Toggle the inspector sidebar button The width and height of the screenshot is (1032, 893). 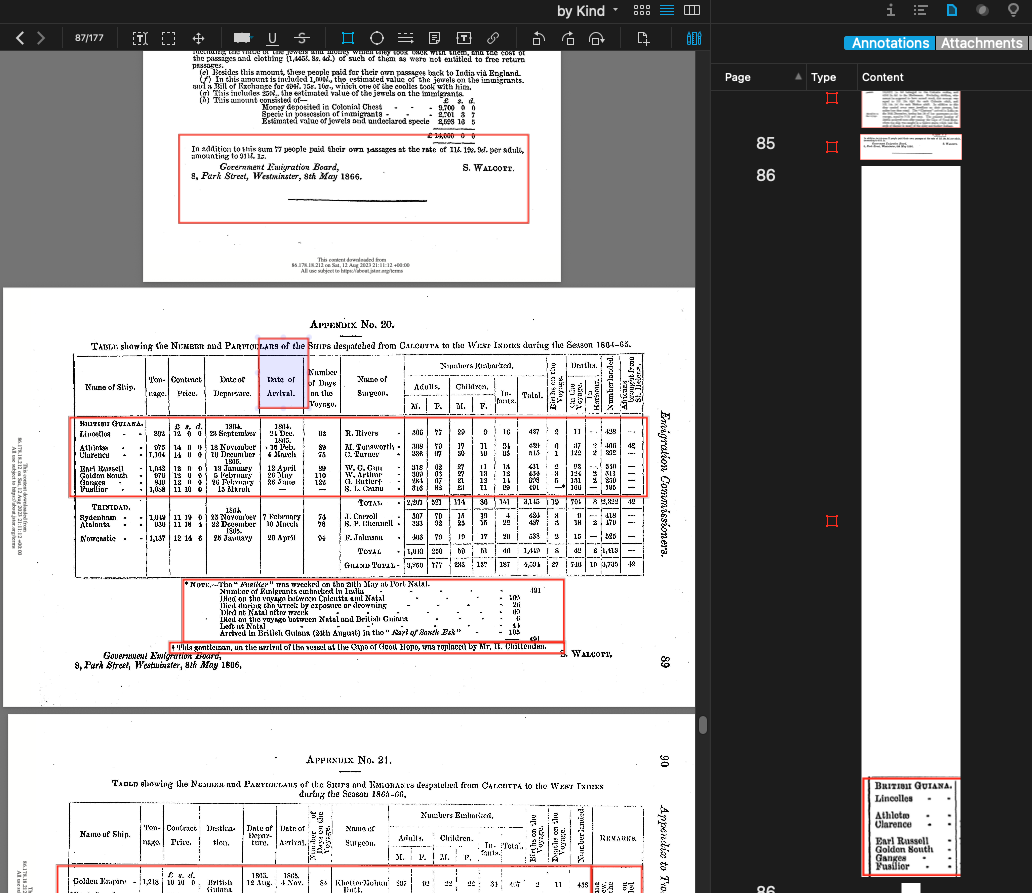click(x=695, y=39)
